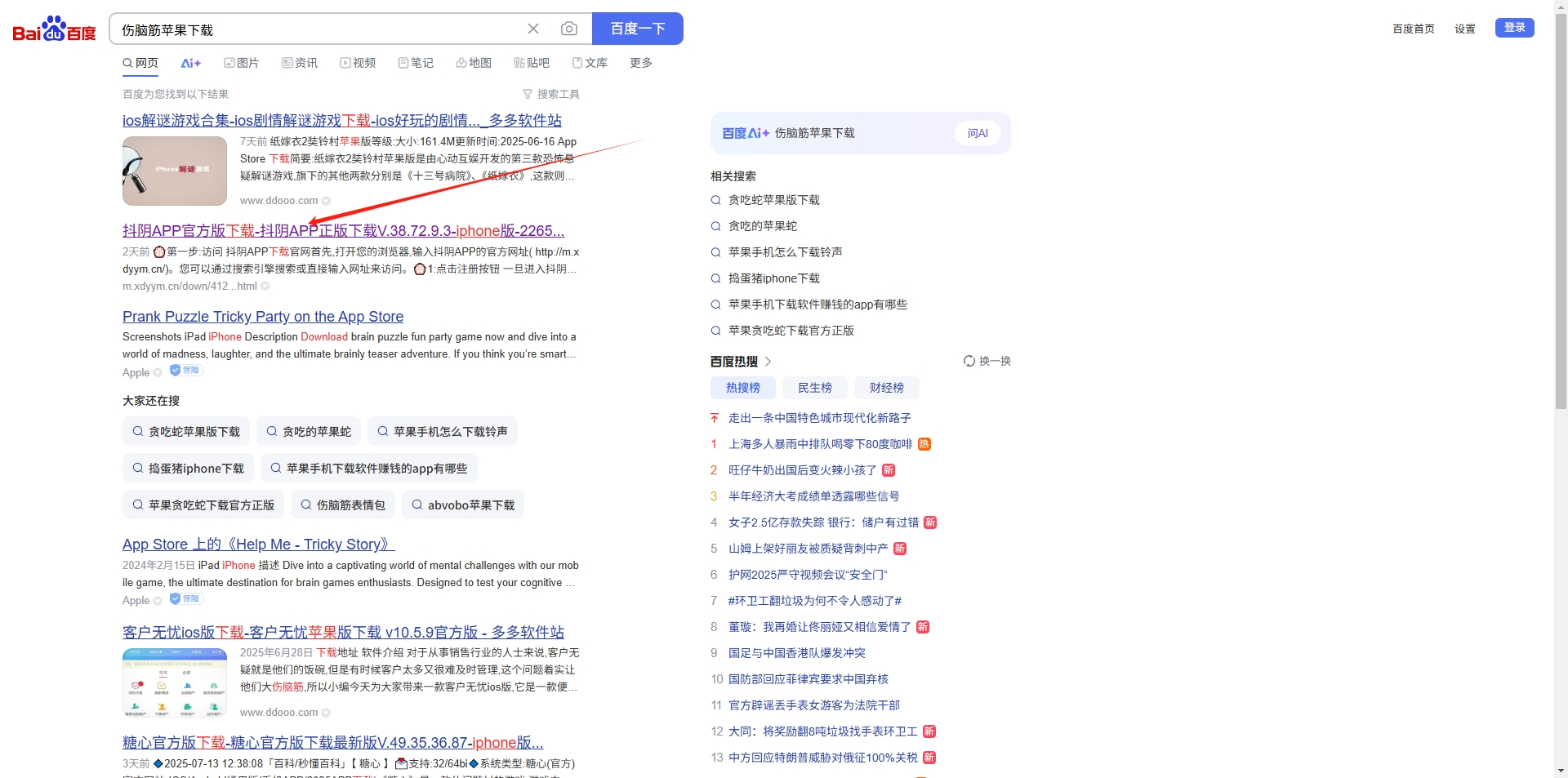Switch to the AI+ tab
1568x778 pixels.
(x=191, y=63)
